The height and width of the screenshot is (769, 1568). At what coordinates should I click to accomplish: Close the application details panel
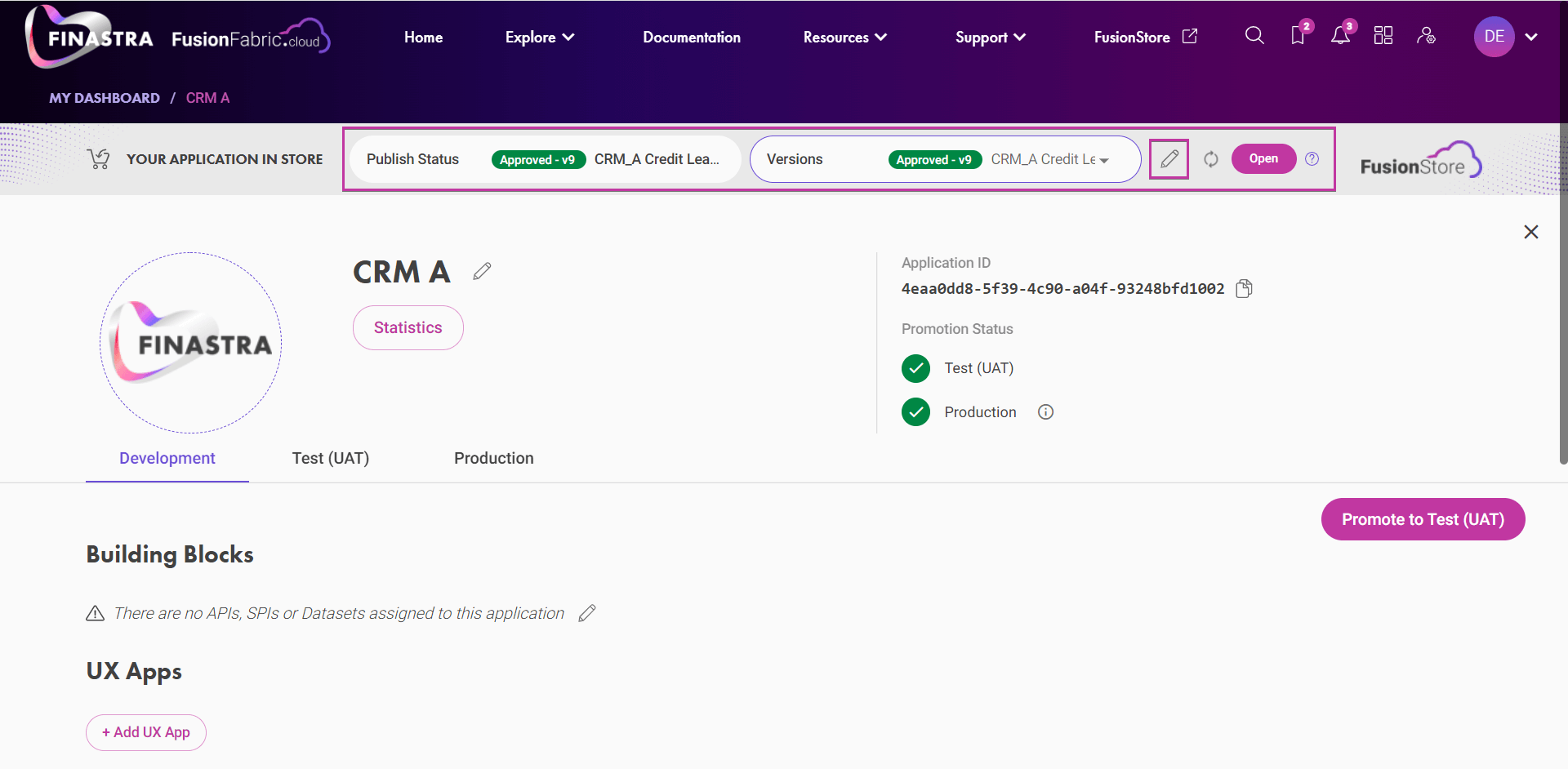click(1531, 232)
